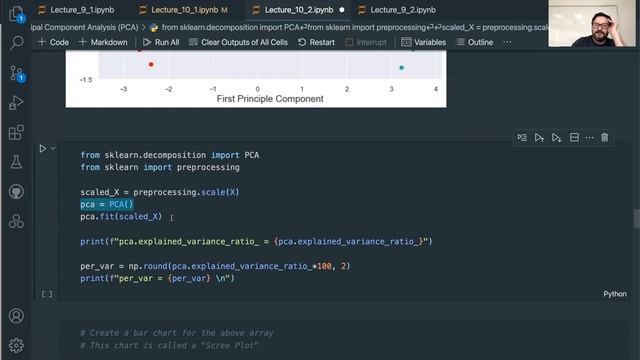Select the Lecture_10_2.ipynb tab
This screenshot has width=640, height=360.
[299, 10]
